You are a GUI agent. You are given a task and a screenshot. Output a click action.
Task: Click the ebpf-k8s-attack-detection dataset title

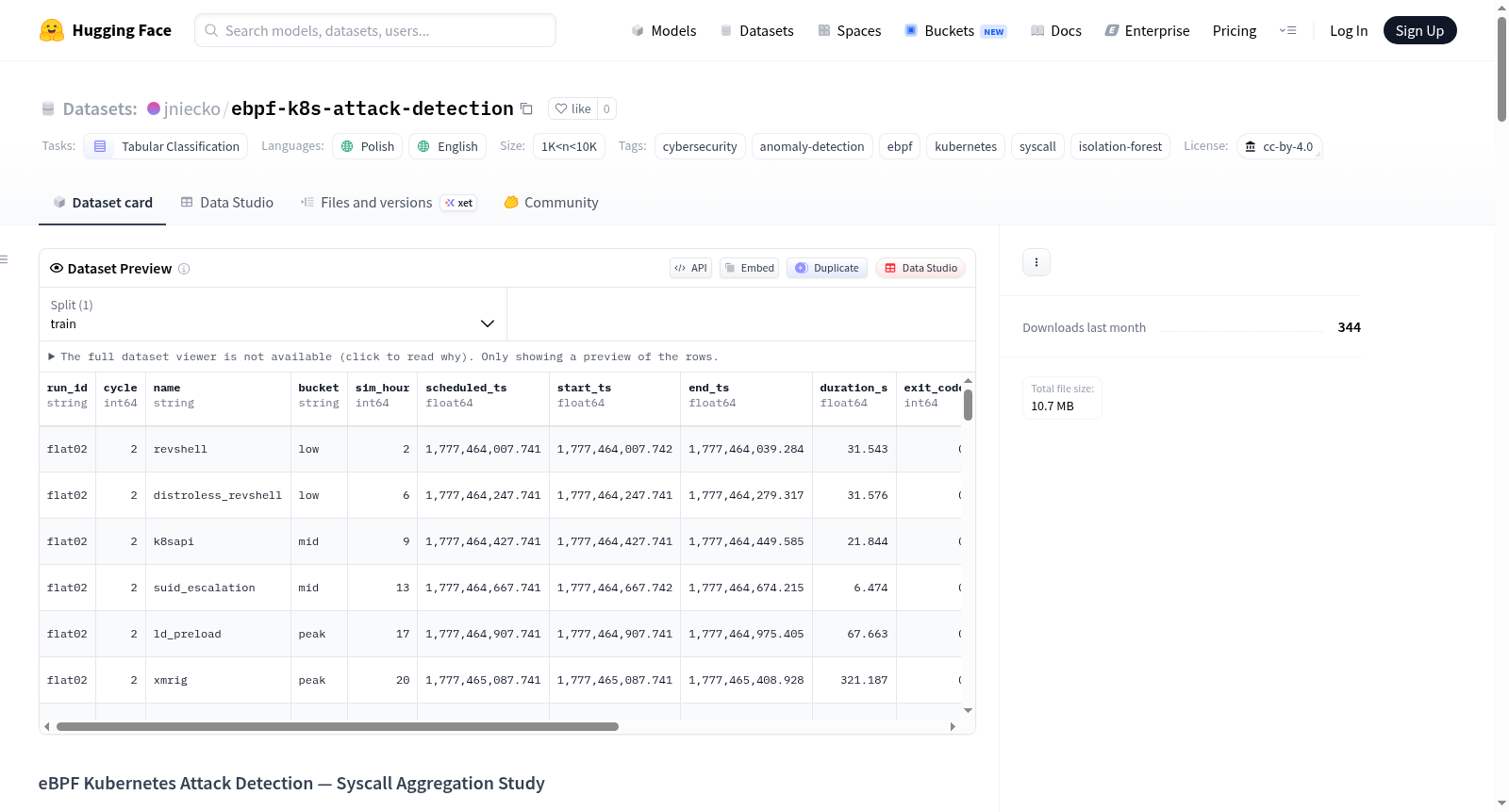click(373, 108)
